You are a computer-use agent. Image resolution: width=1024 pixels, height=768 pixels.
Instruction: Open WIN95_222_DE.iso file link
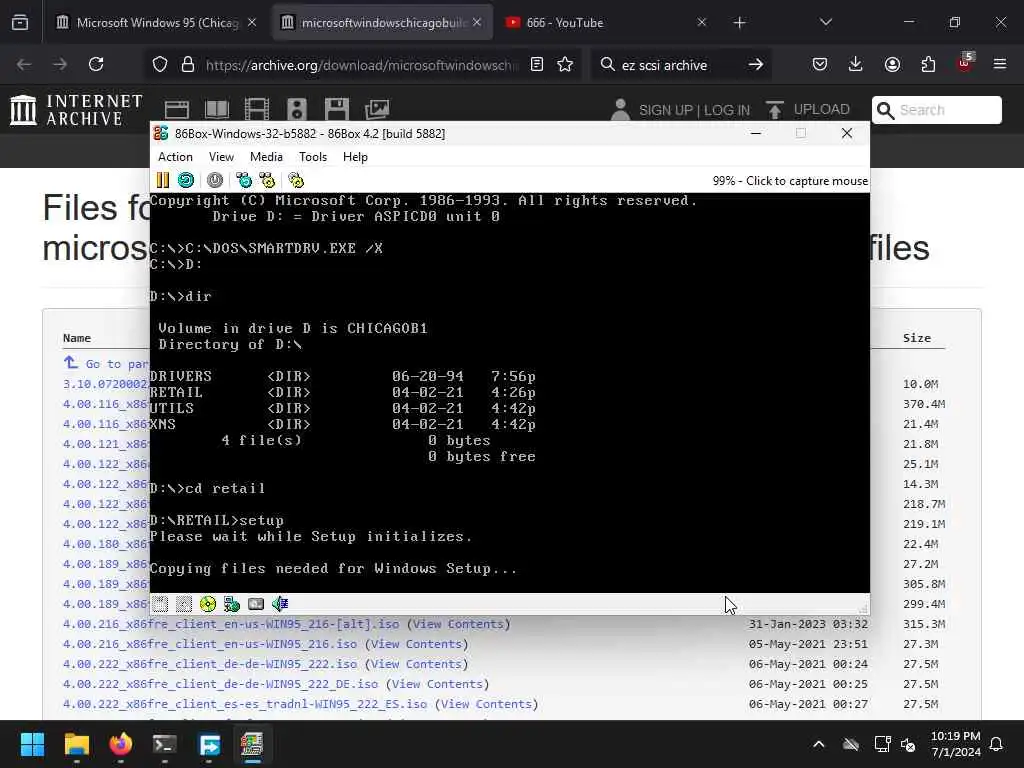pos(220,684)
